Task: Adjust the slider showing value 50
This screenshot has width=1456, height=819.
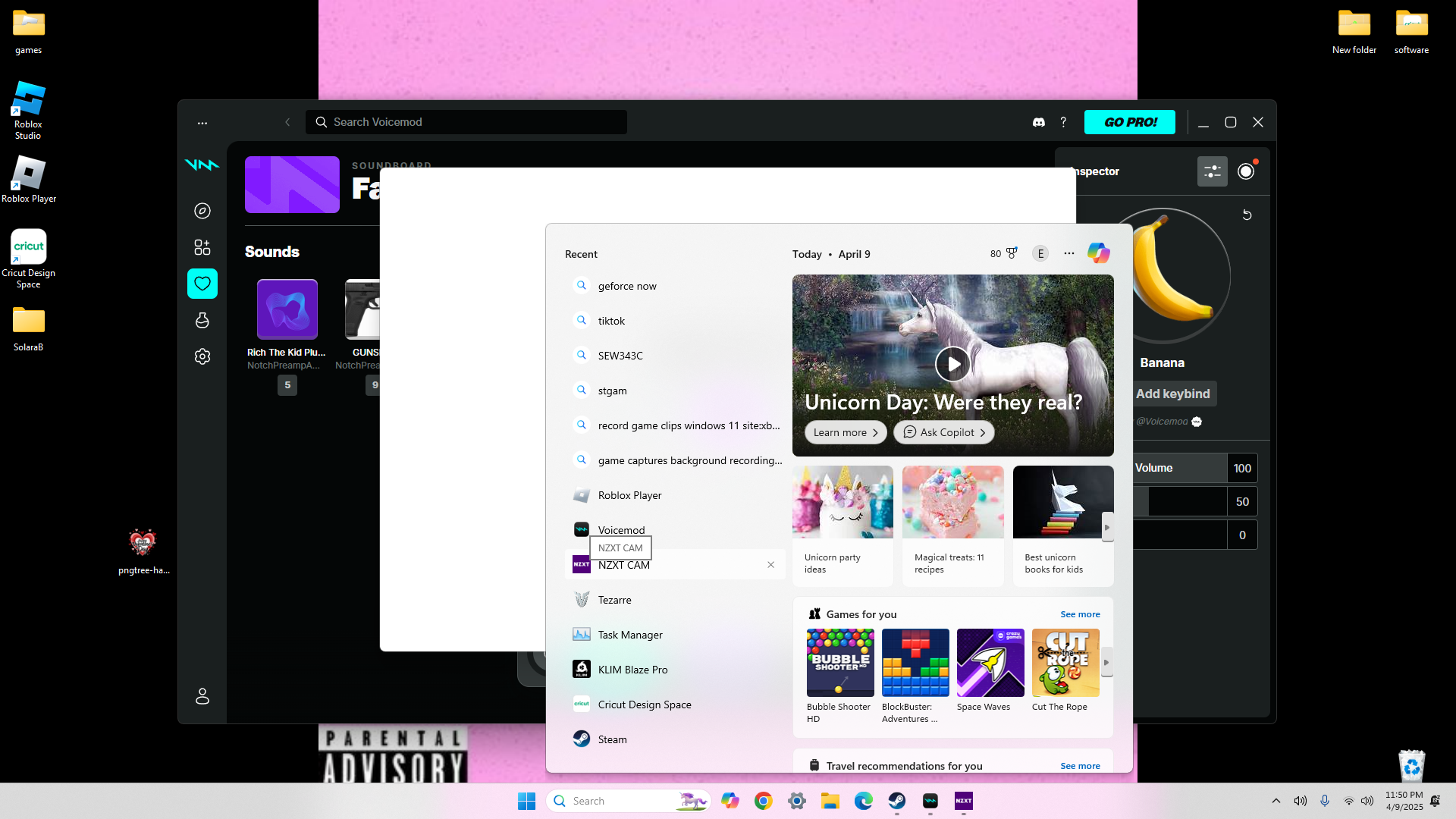Action: (1179, 501)
